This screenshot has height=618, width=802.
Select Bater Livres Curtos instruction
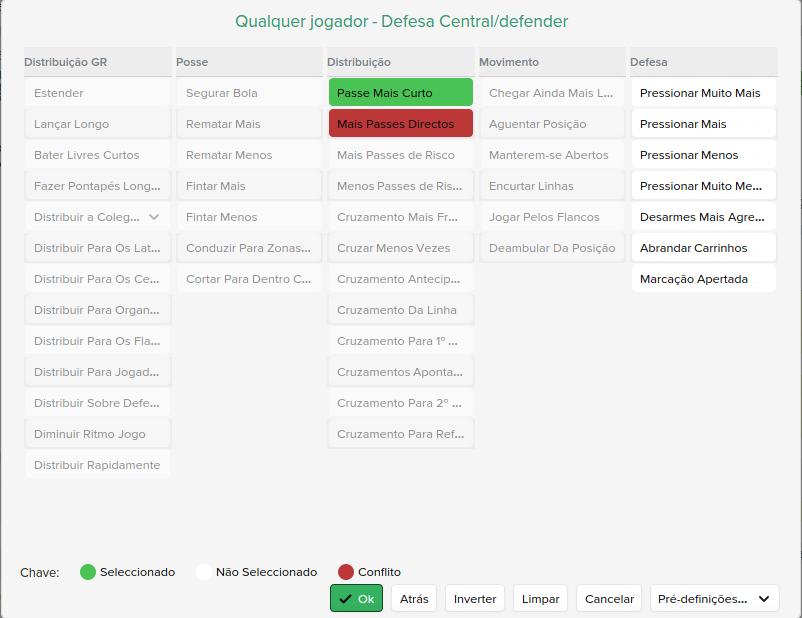[97, 155]
